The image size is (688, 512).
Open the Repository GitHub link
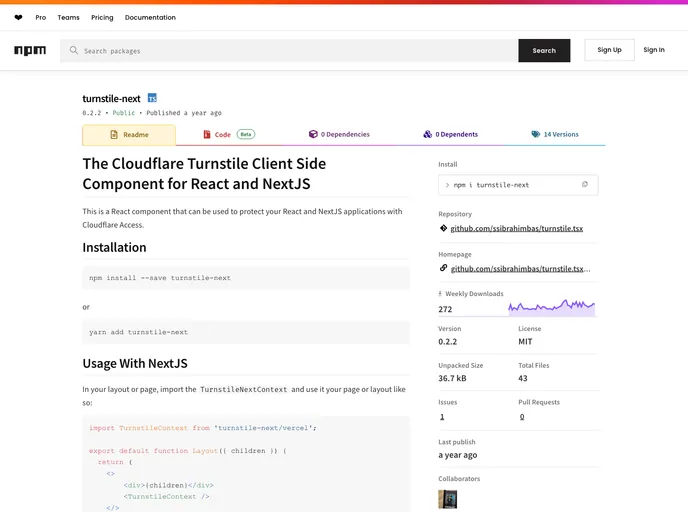pos(516,228)
